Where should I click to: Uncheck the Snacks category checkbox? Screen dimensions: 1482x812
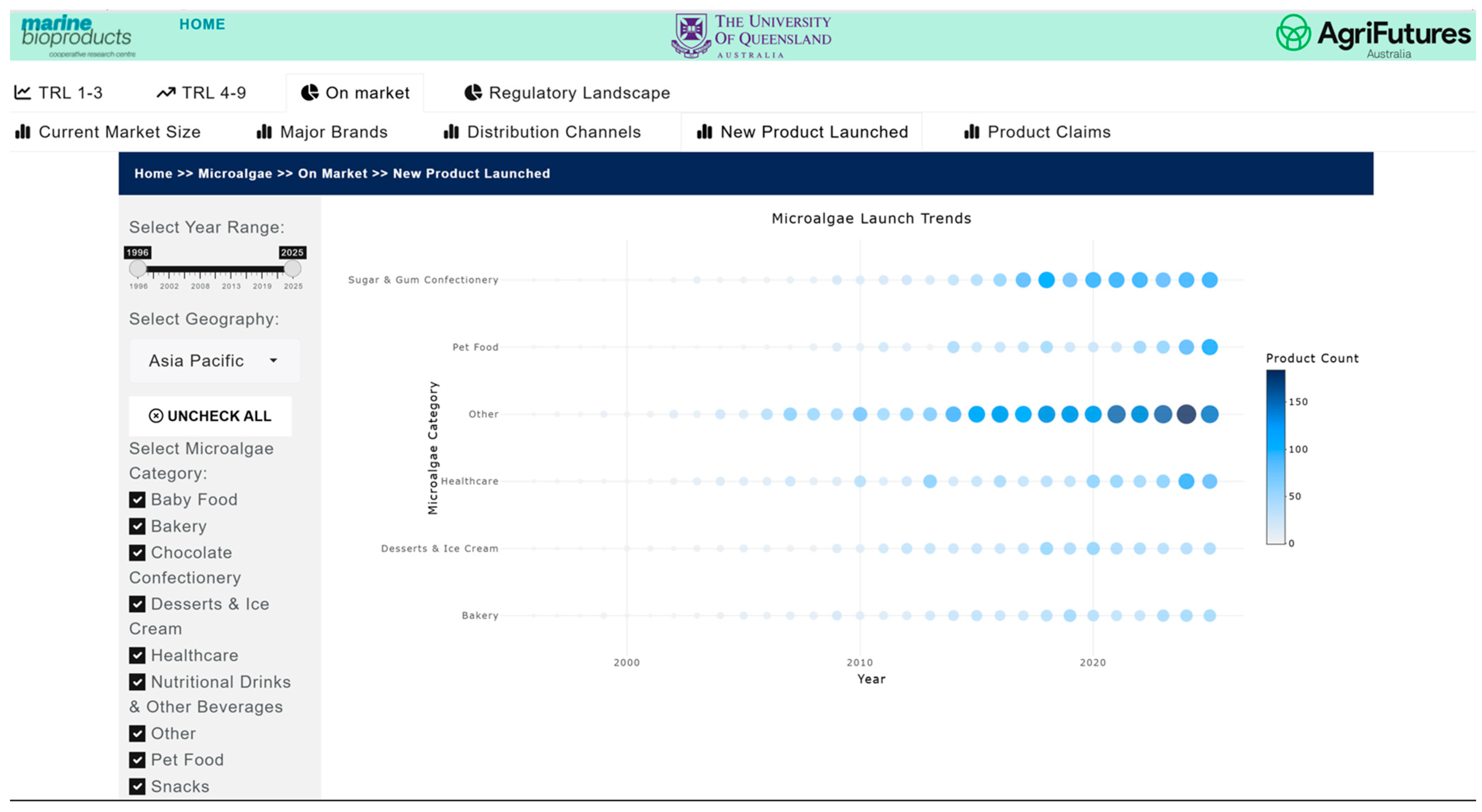click(x=137, y=786)
